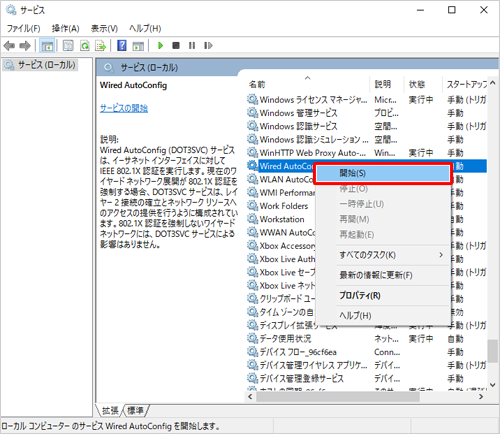The image size is (500, 434).
Task: Click gear icon of デバイス管理登録サービス row
Action: (x=252, y=378)
